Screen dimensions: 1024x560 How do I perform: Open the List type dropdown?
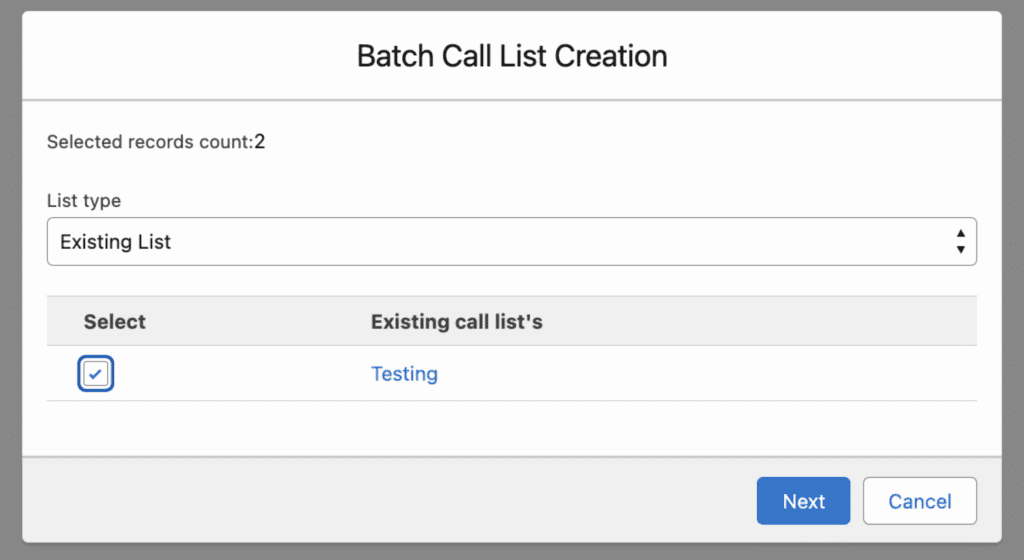click(x=510, y=242)
